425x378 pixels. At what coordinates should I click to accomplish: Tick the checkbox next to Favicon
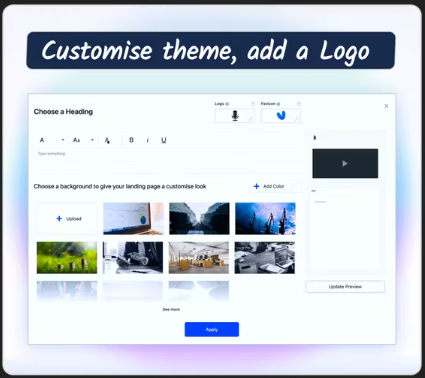(299, 104)
